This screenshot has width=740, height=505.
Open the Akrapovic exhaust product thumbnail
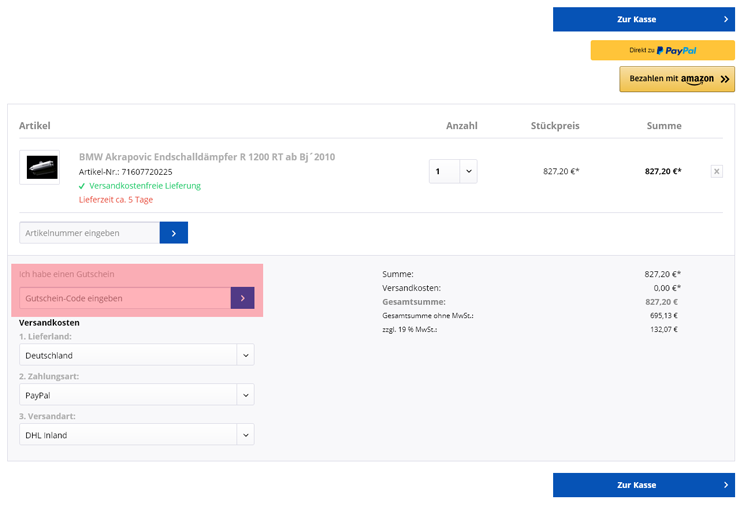coord(40,168)
